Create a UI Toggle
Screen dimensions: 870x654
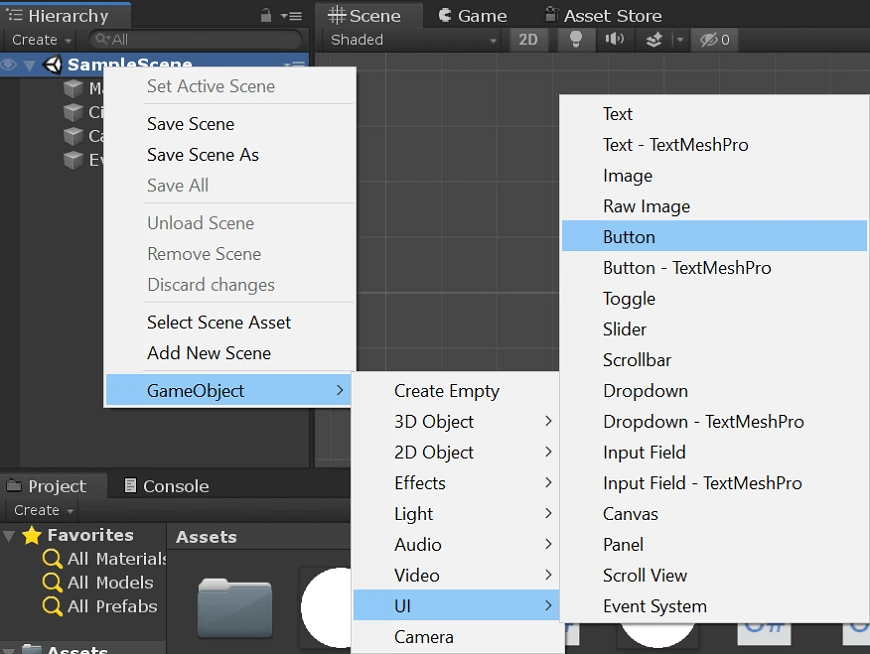pos(715,298)
